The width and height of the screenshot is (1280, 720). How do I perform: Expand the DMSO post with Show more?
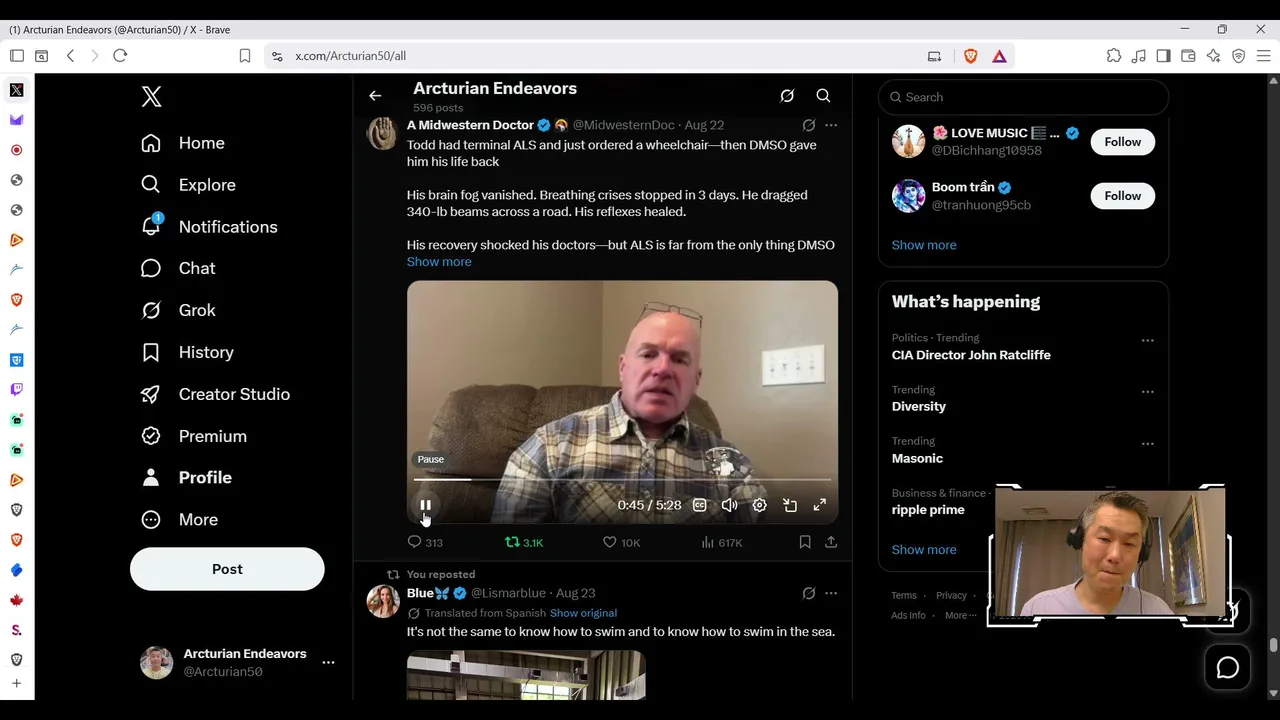pyautogui.click(x=439, y=262)
